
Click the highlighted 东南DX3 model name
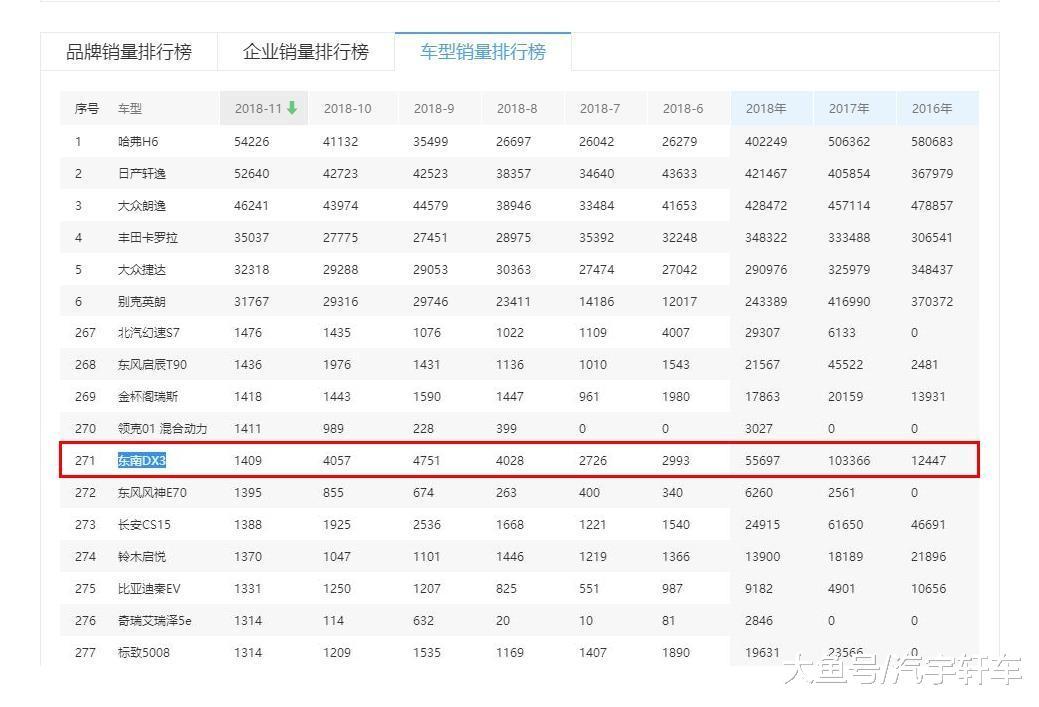point(142,461)
